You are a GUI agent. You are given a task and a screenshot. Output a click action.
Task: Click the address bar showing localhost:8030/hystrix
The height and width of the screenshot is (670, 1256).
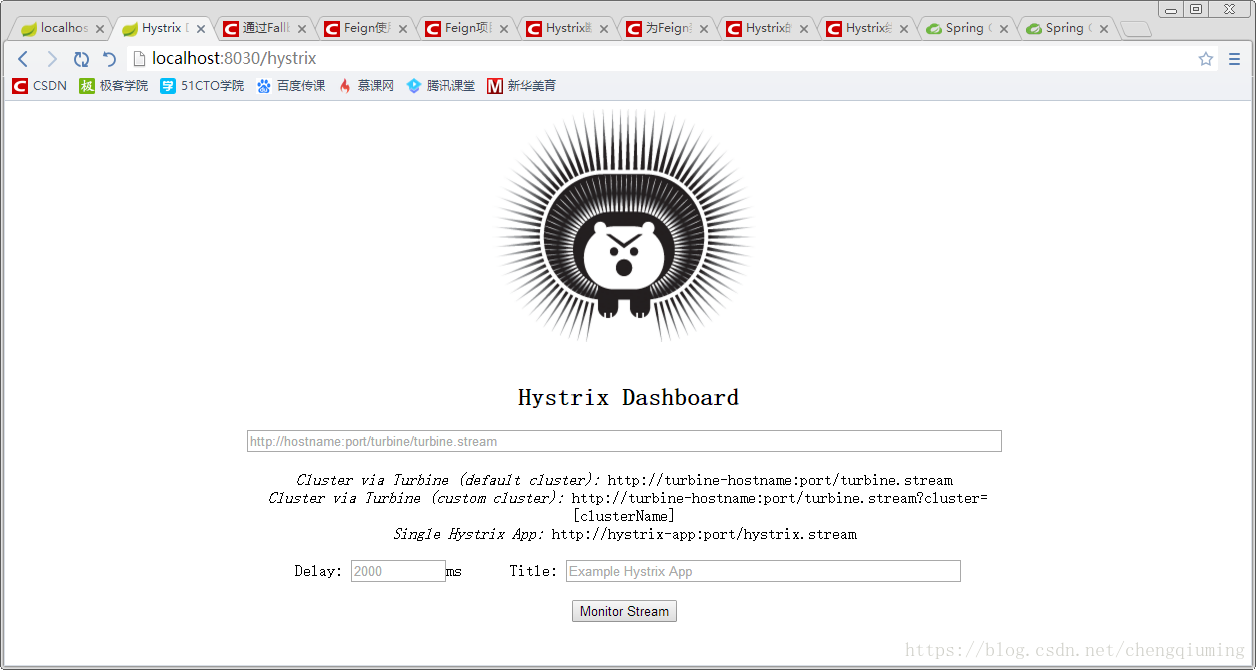coord(660,59)
